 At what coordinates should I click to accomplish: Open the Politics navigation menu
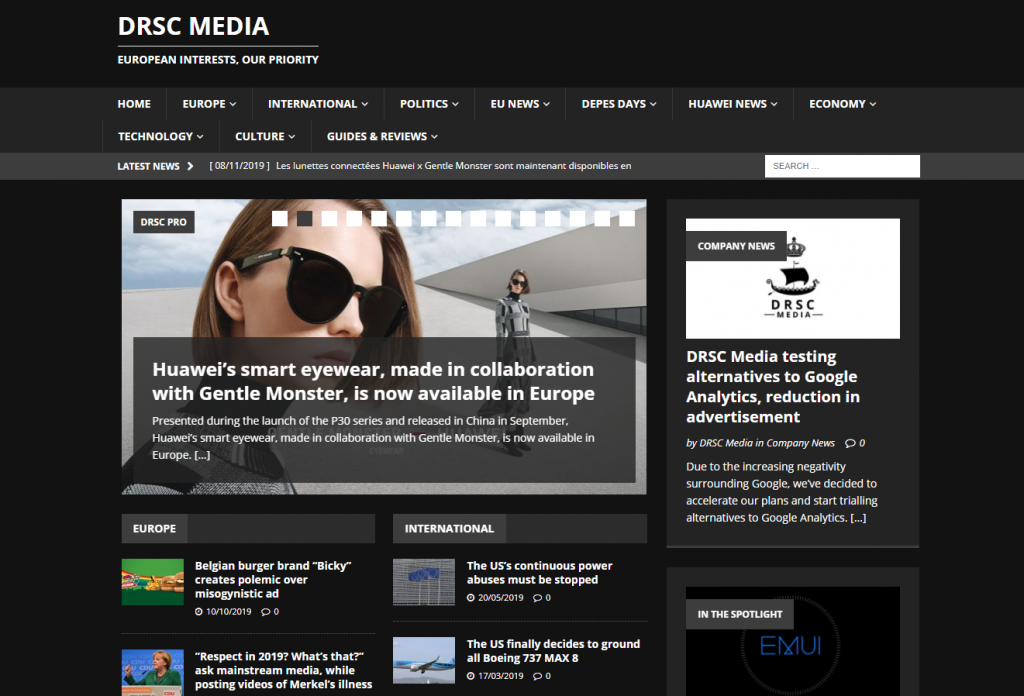pos(429,104)
